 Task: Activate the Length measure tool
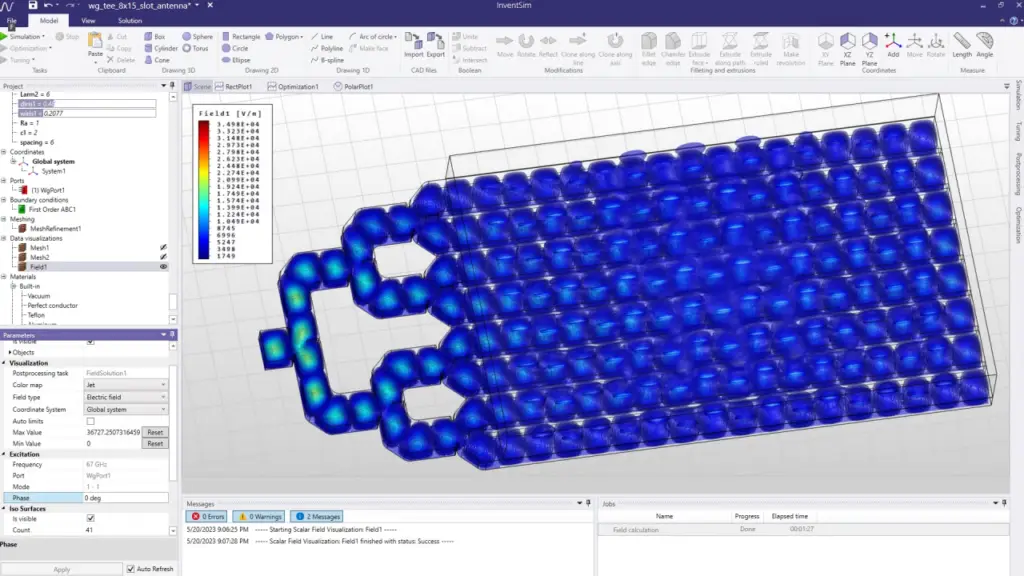(961, 44)
